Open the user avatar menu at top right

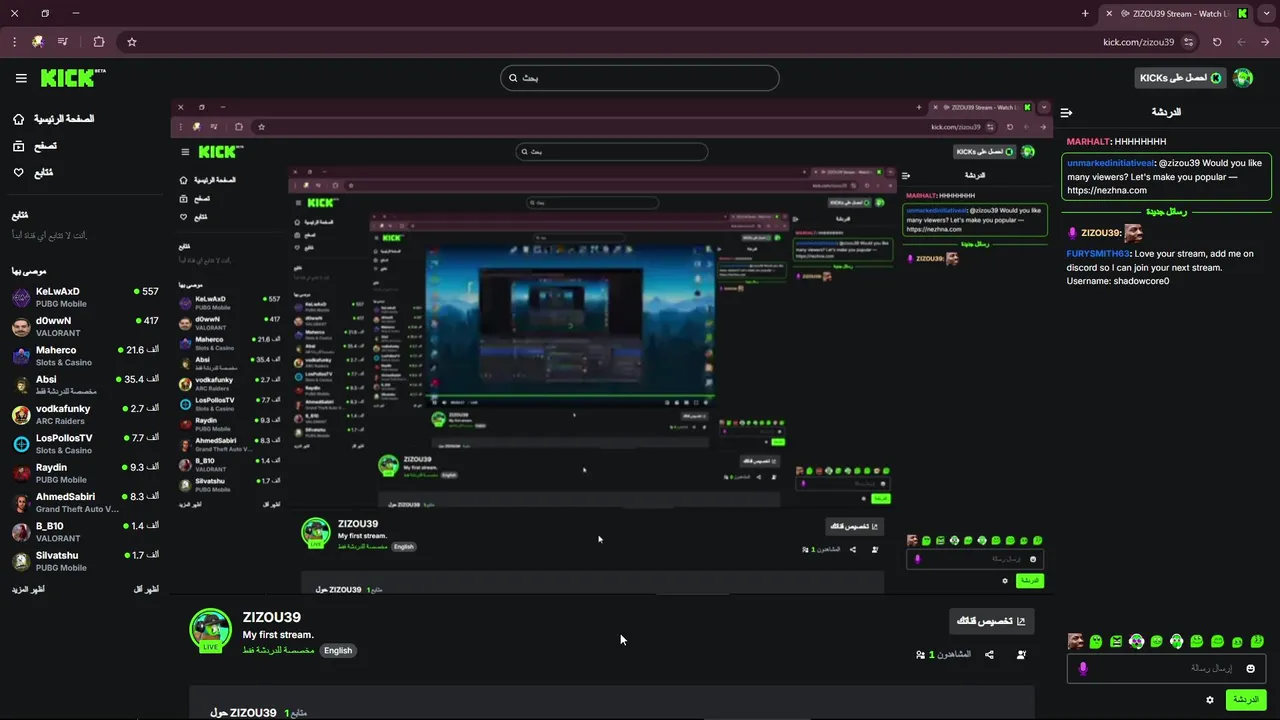(1243, 78)
